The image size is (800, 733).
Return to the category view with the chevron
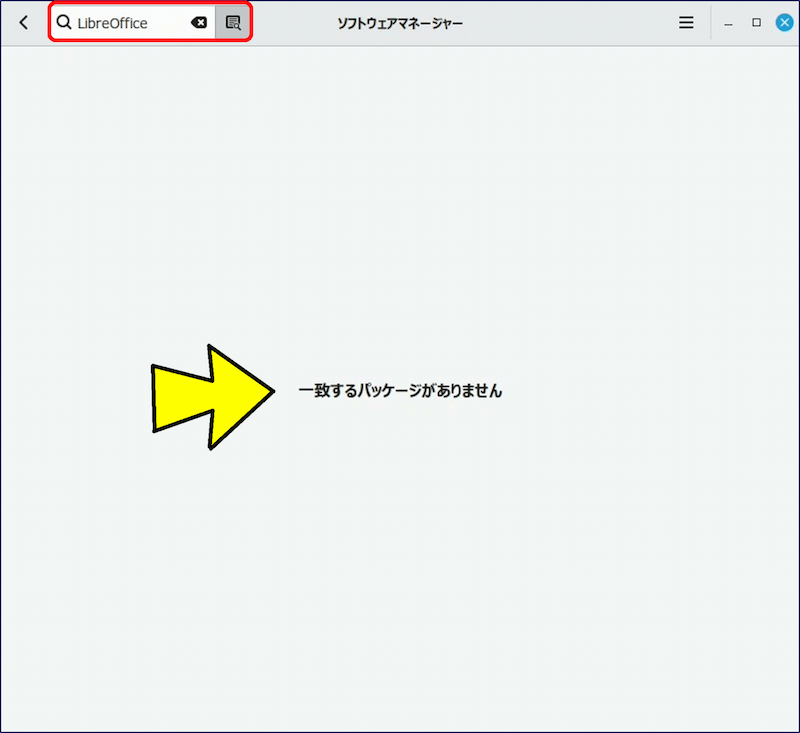click(23, 22)
